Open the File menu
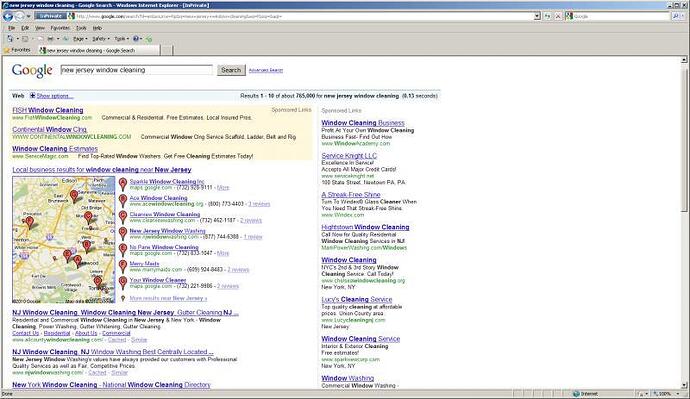This screenshot has width=690, height=399. 11,28
